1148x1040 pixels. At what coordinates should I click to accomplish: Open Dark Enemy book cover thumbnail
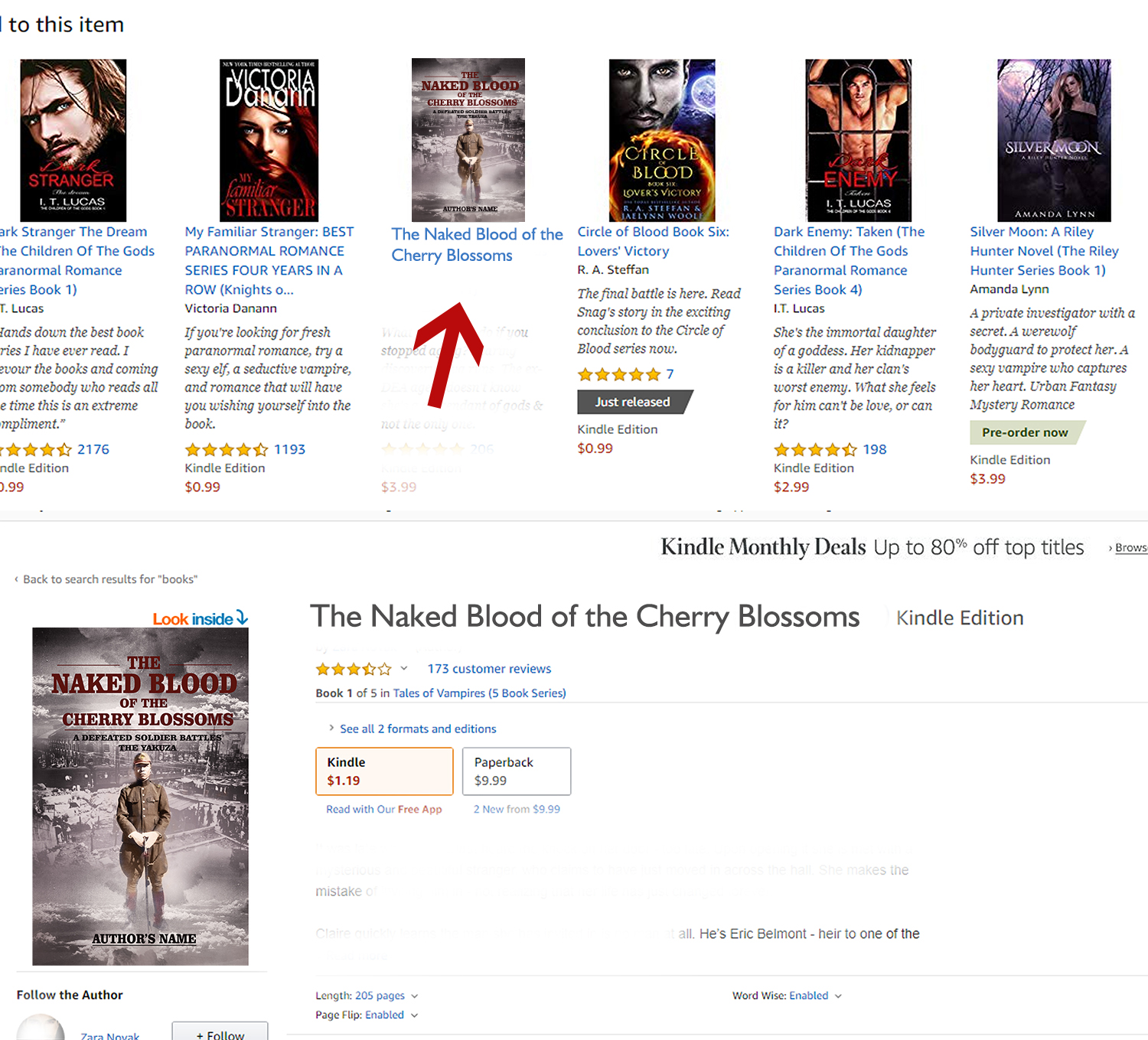pyautogui.click(x=859, y=141)
